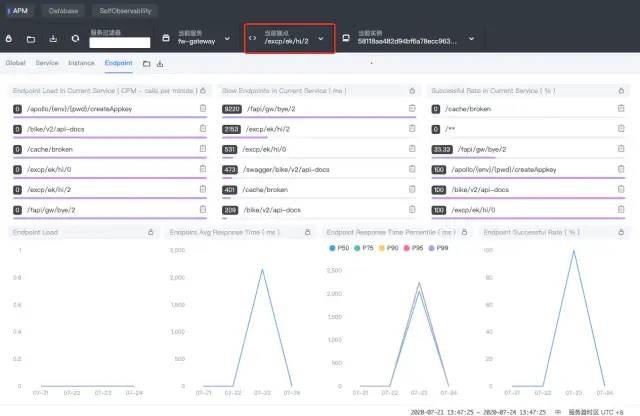Image resolution: width=640 pixels, height=416 pixels.
Task: Toggle the P50 percentile legend series
Action: pyautogui.click(x=339, y=248)
